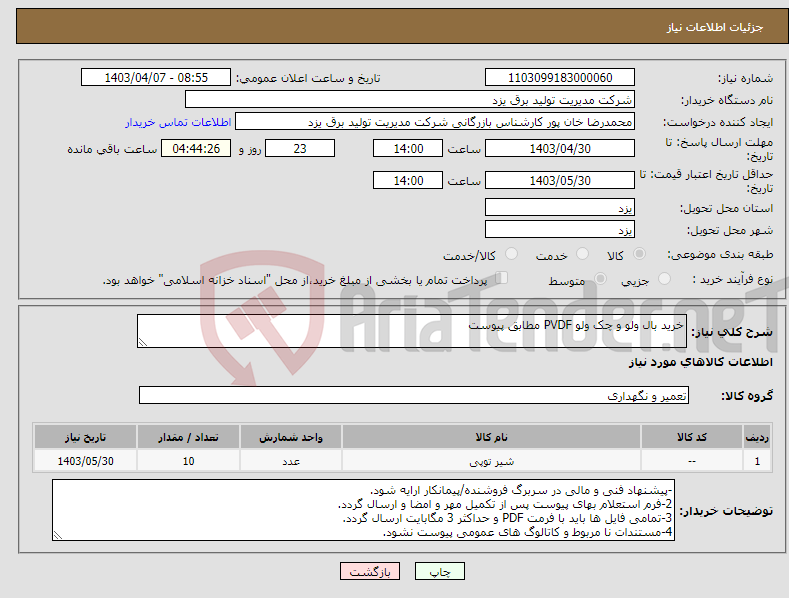The height and width of the screenshot is (598, 789).
Task: Click the ردیف column header
Action: (x=757, y=437)
